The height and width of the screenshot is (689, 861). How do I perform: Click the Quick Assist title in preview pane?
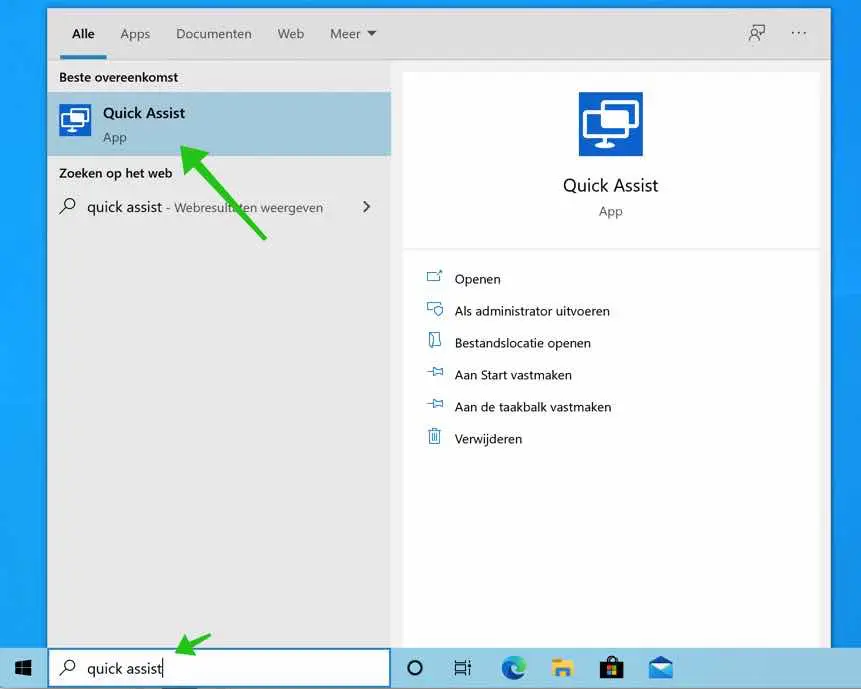(610, 186)
